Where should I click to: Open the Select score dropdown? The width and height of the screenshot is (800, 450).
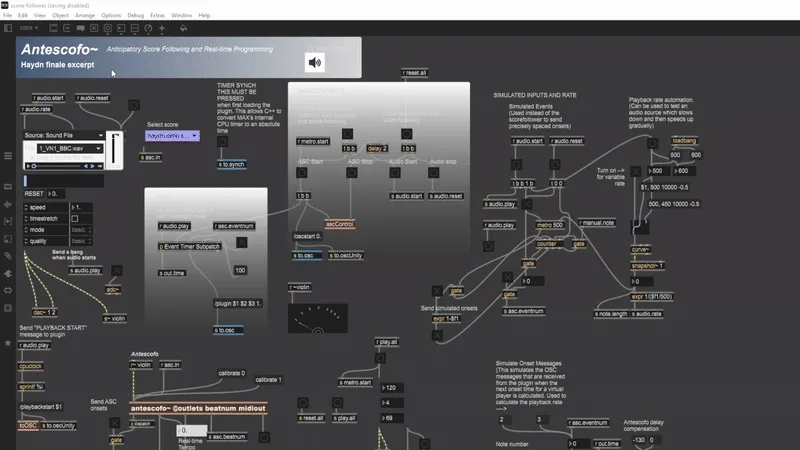coord(172,136)
